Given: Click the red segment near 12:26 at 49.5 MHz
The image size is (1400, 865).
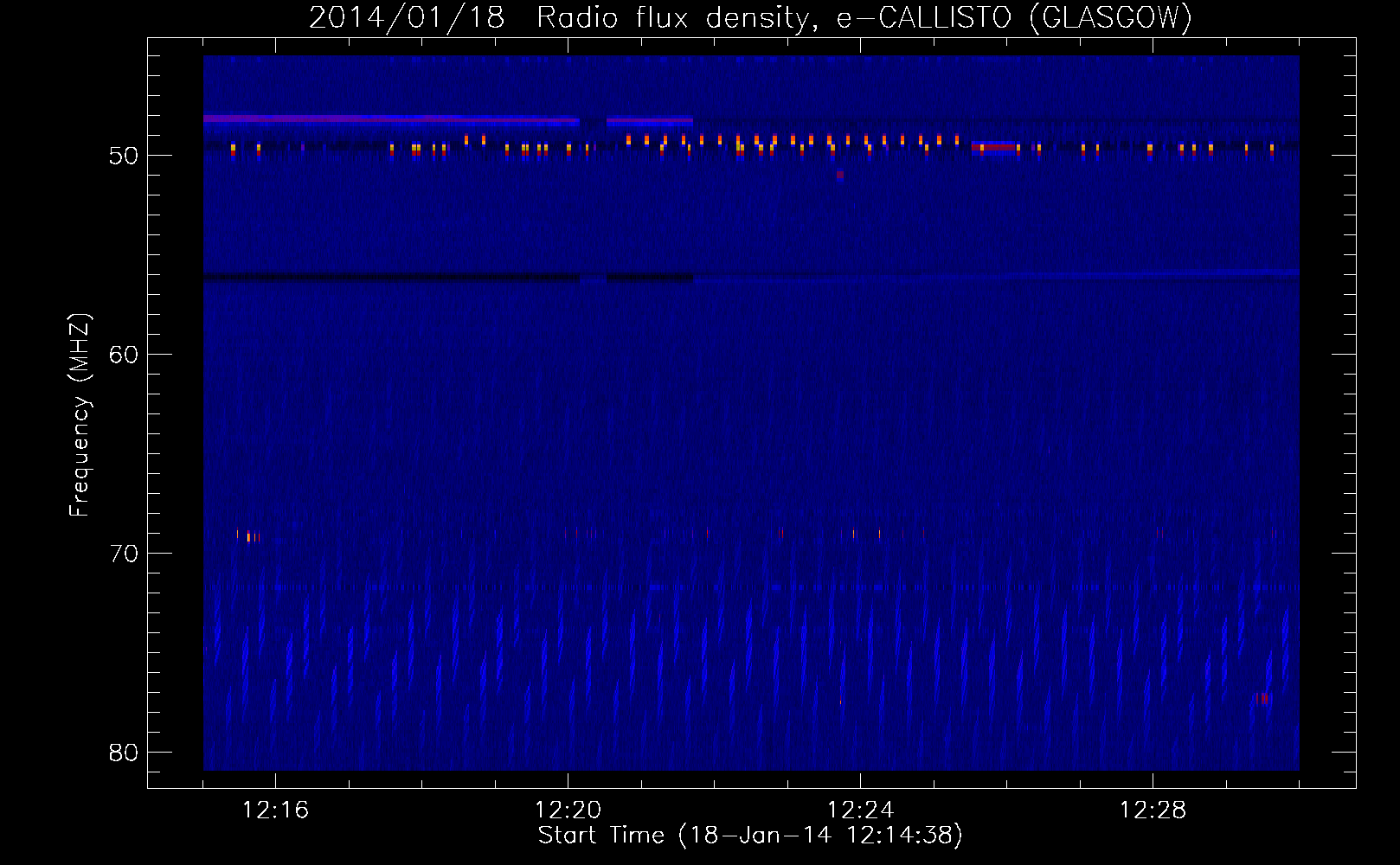Looking at the screenshot, I should [x=994, y=147].
